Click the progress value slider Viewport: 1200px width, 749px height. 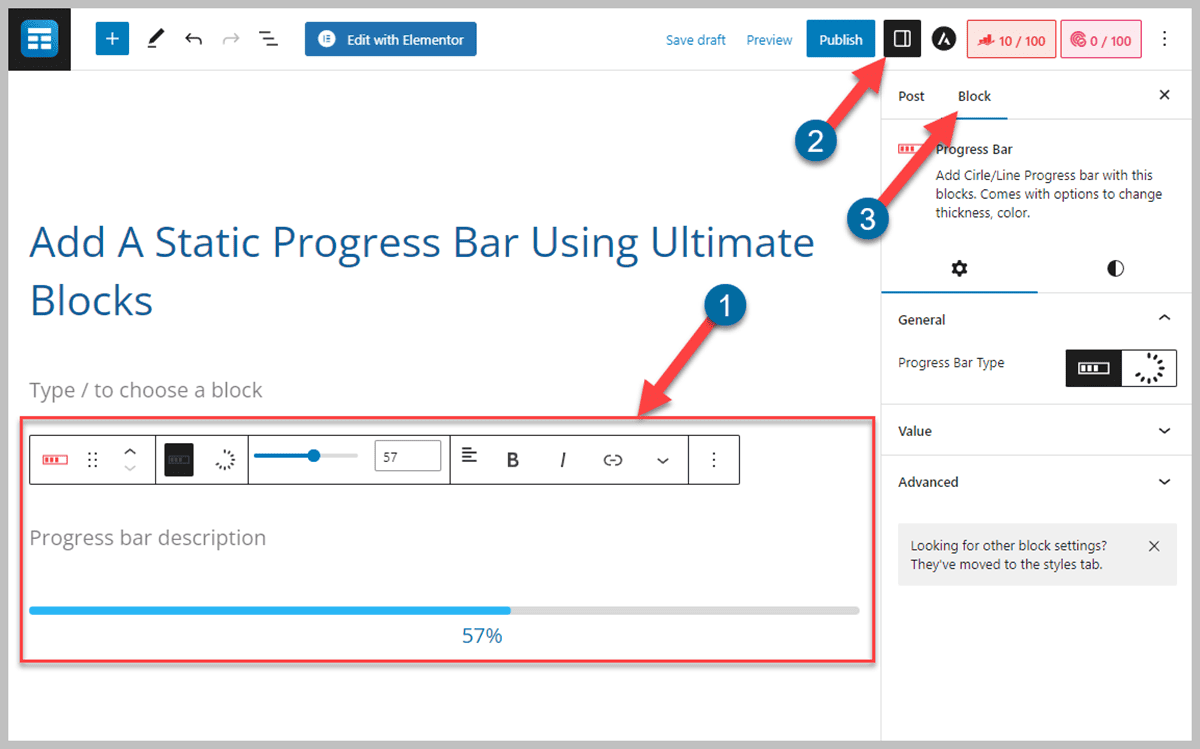(313, 455)
